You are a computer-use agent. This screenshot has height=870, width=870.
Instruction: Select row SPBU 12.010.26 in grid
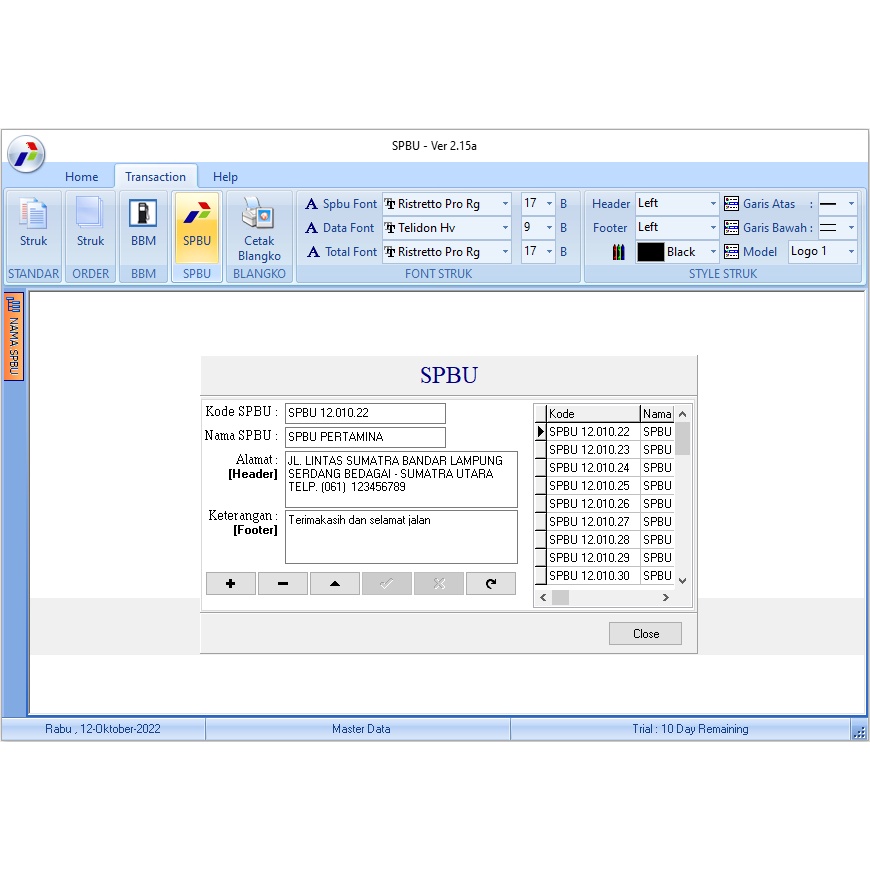point(605,504)
